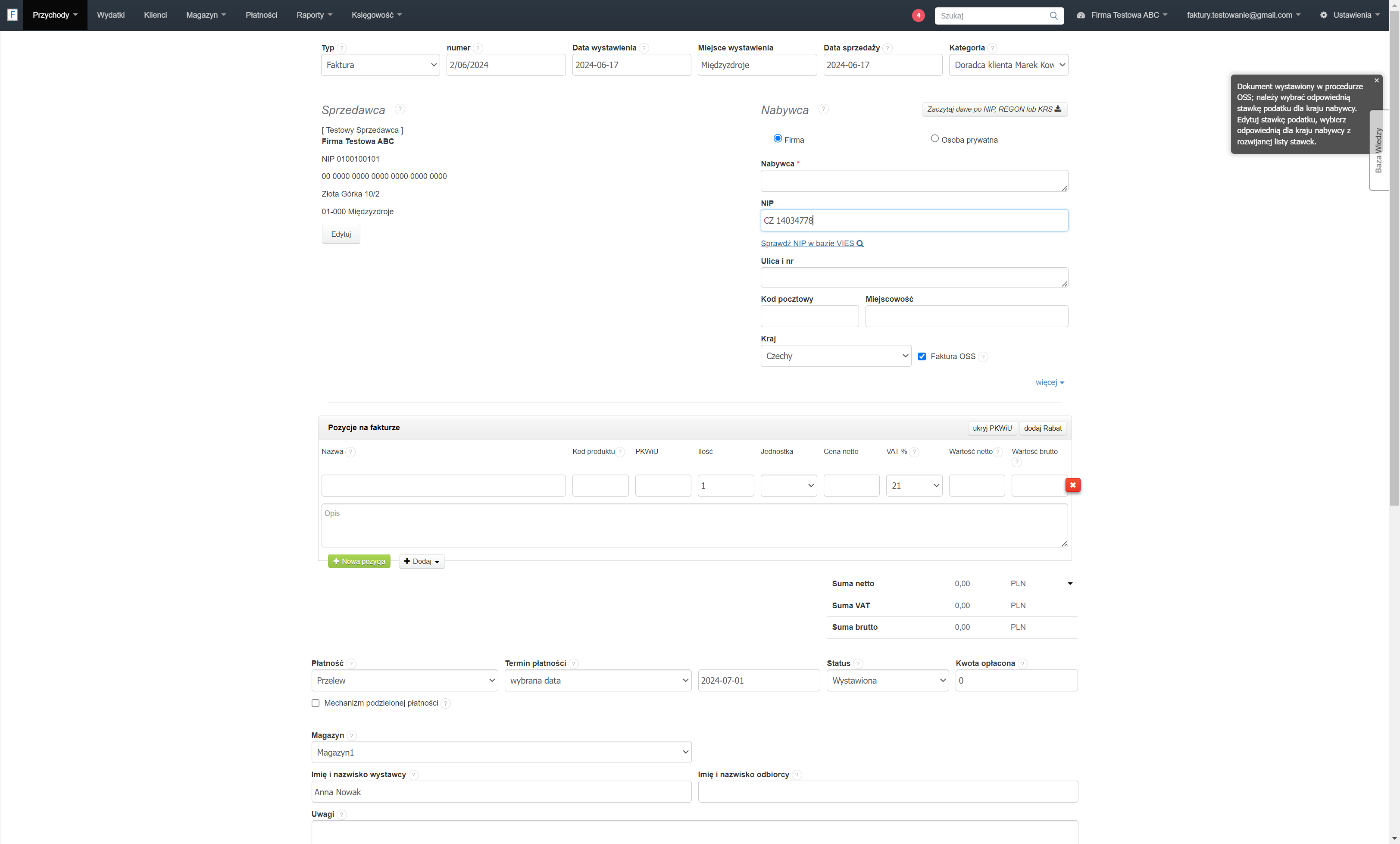
Task: Click Zaczytaj dane po NIP, REGON lub KRS
Action: pos(994,109)
